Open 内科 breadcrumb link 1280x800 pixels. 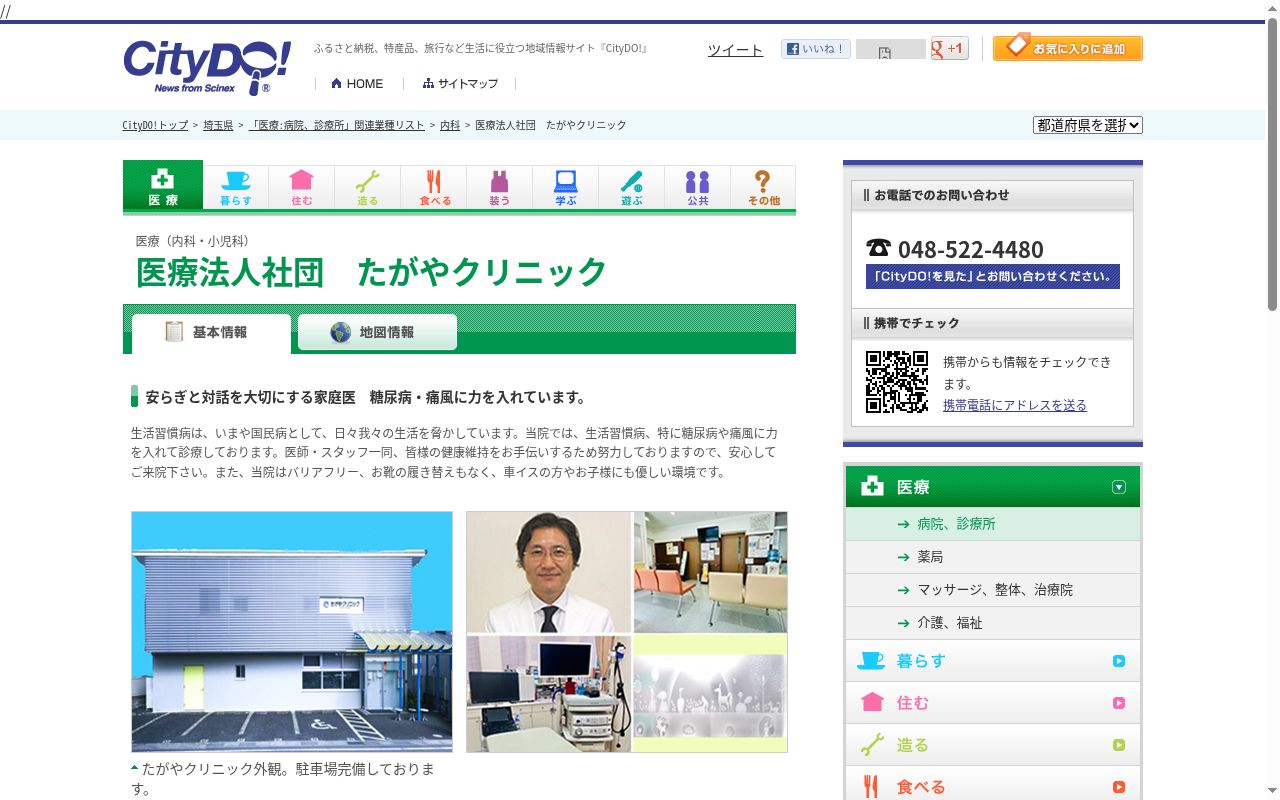tap(450, 125)
